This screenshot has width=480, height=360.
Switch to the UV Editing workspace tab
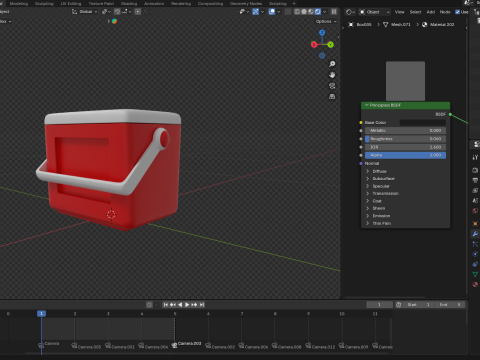point(71,3)
